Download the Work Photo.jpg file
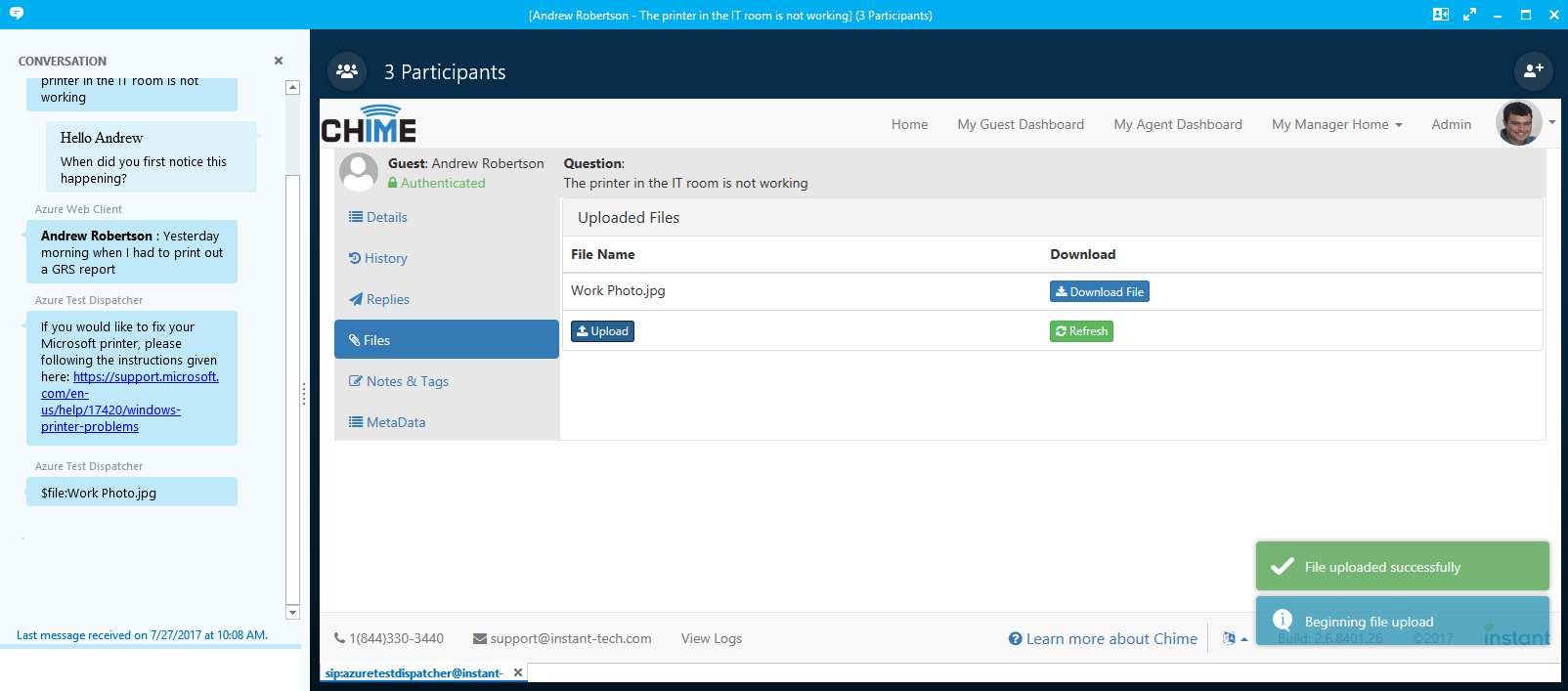The height and width of the screenshot is (691, 1568). coord(1100,291)
